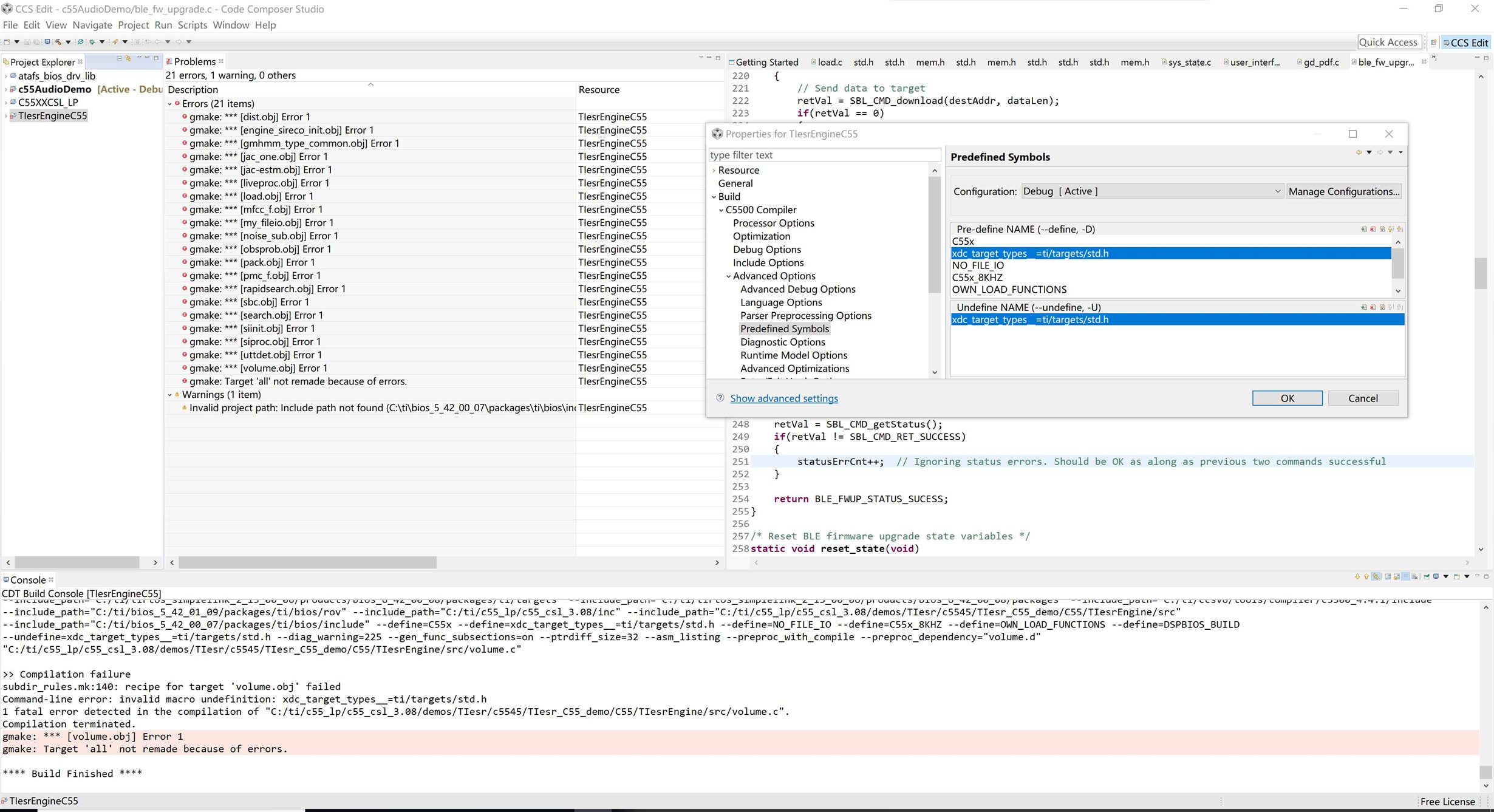This screenshot has height=812, width=1494.
Task: Click Problems view horizontal scrollbar thumb
Action: pyautogui.click(x=307, y=562)
